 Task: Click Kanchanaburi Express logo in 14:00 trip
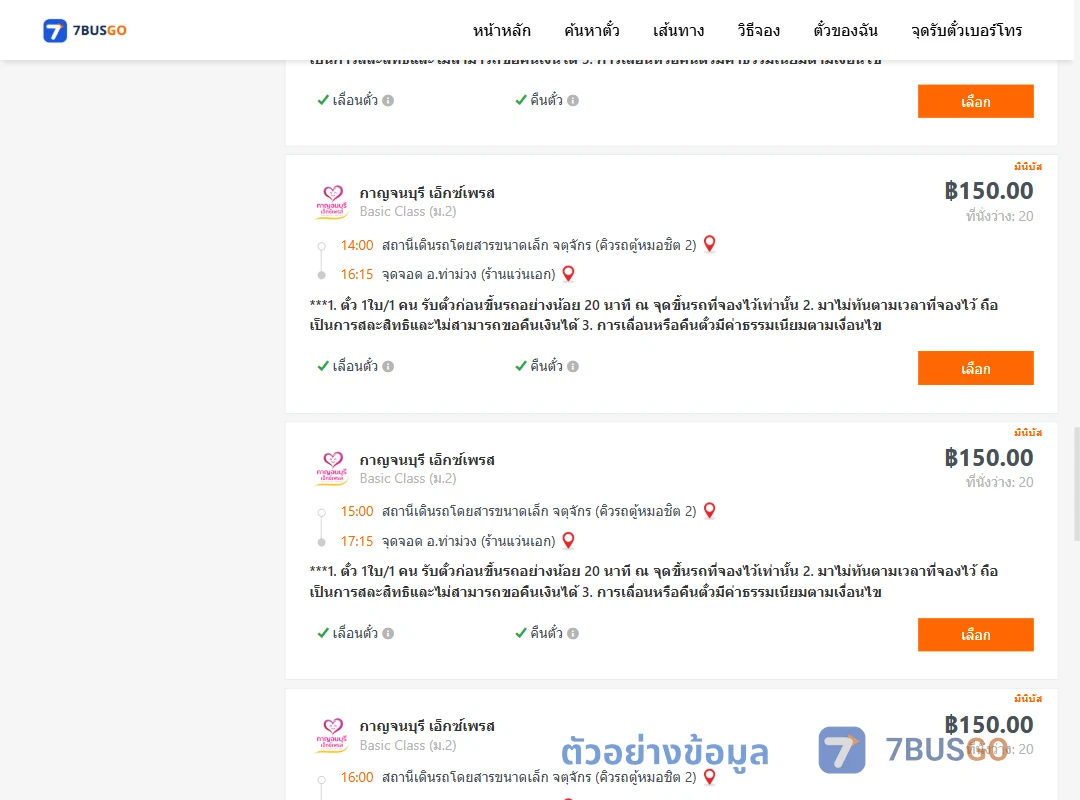click(332, 202)
